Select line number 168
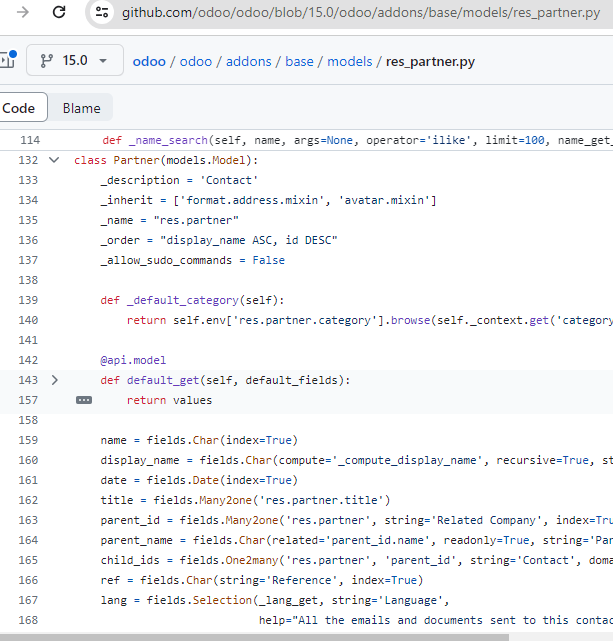 point(28,620)
